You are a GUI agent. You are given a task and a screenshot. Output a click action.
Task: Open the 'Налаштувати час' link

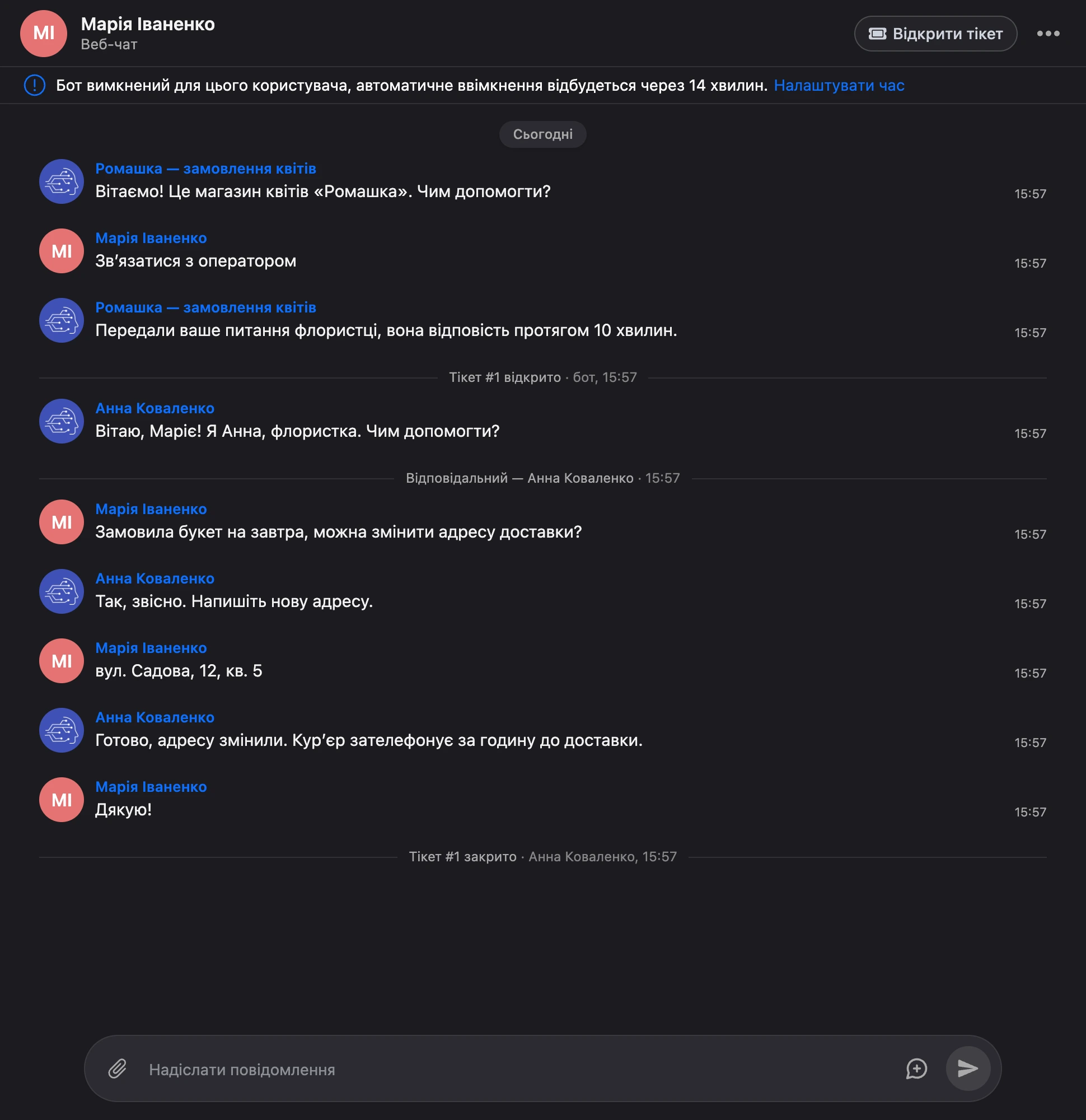pos(839,85)
